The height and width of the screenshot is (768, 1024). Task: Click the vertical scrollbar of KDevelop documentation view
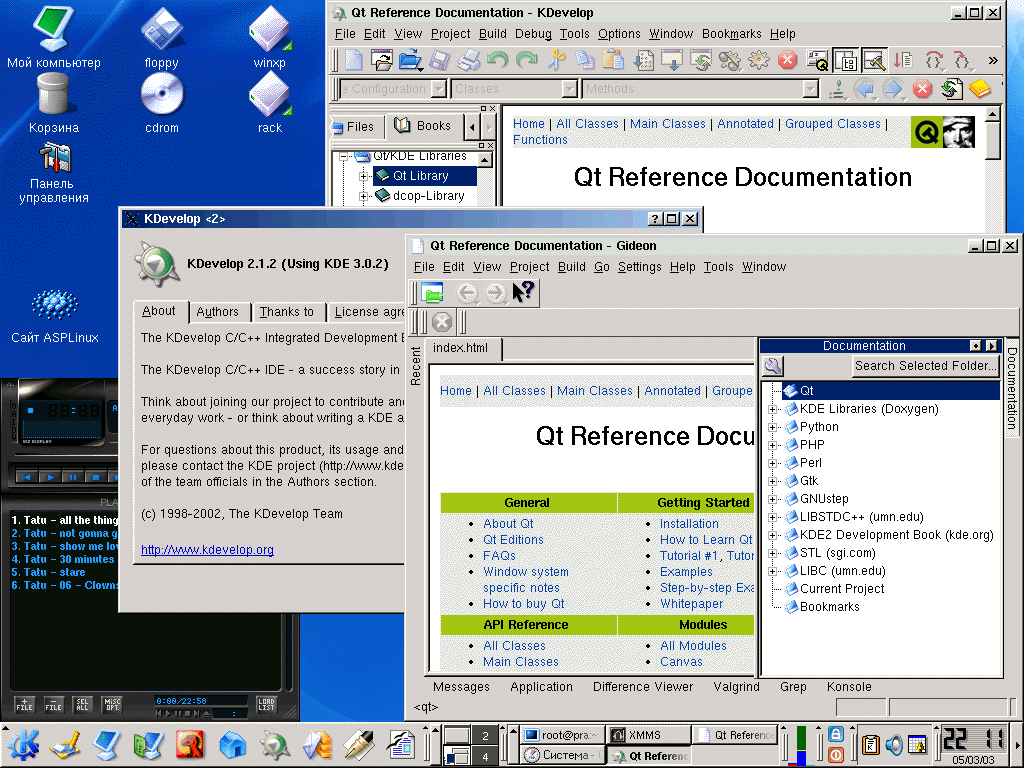(993, 140)
